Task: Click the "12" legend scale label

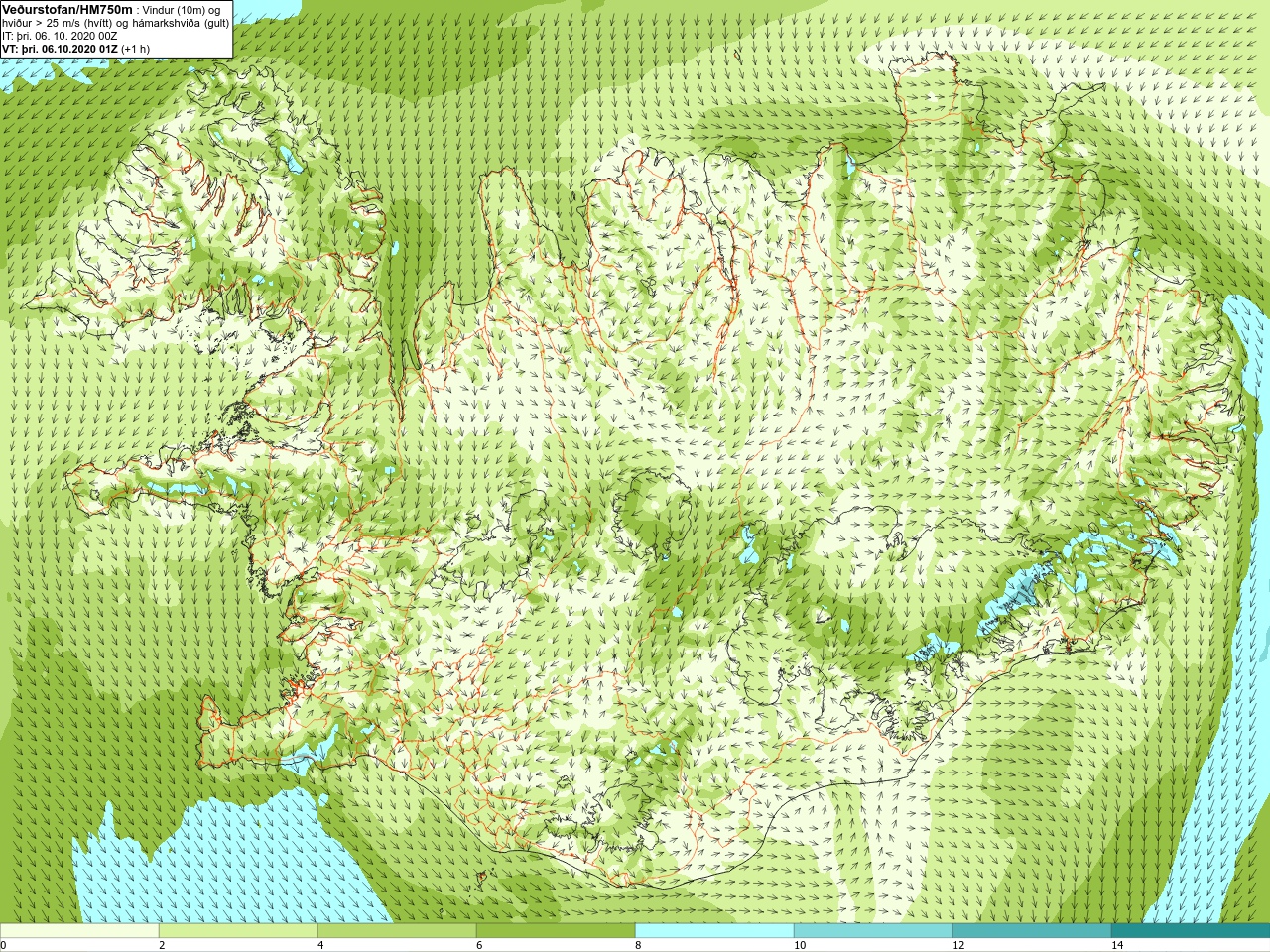Action: click(958, 945)
